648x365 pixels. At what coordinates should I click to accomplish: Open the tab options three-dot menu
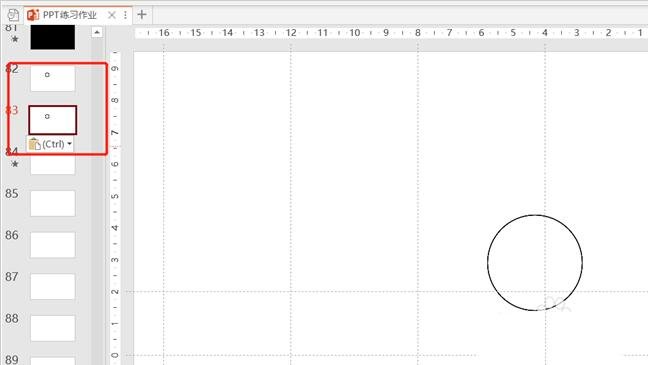125,15
